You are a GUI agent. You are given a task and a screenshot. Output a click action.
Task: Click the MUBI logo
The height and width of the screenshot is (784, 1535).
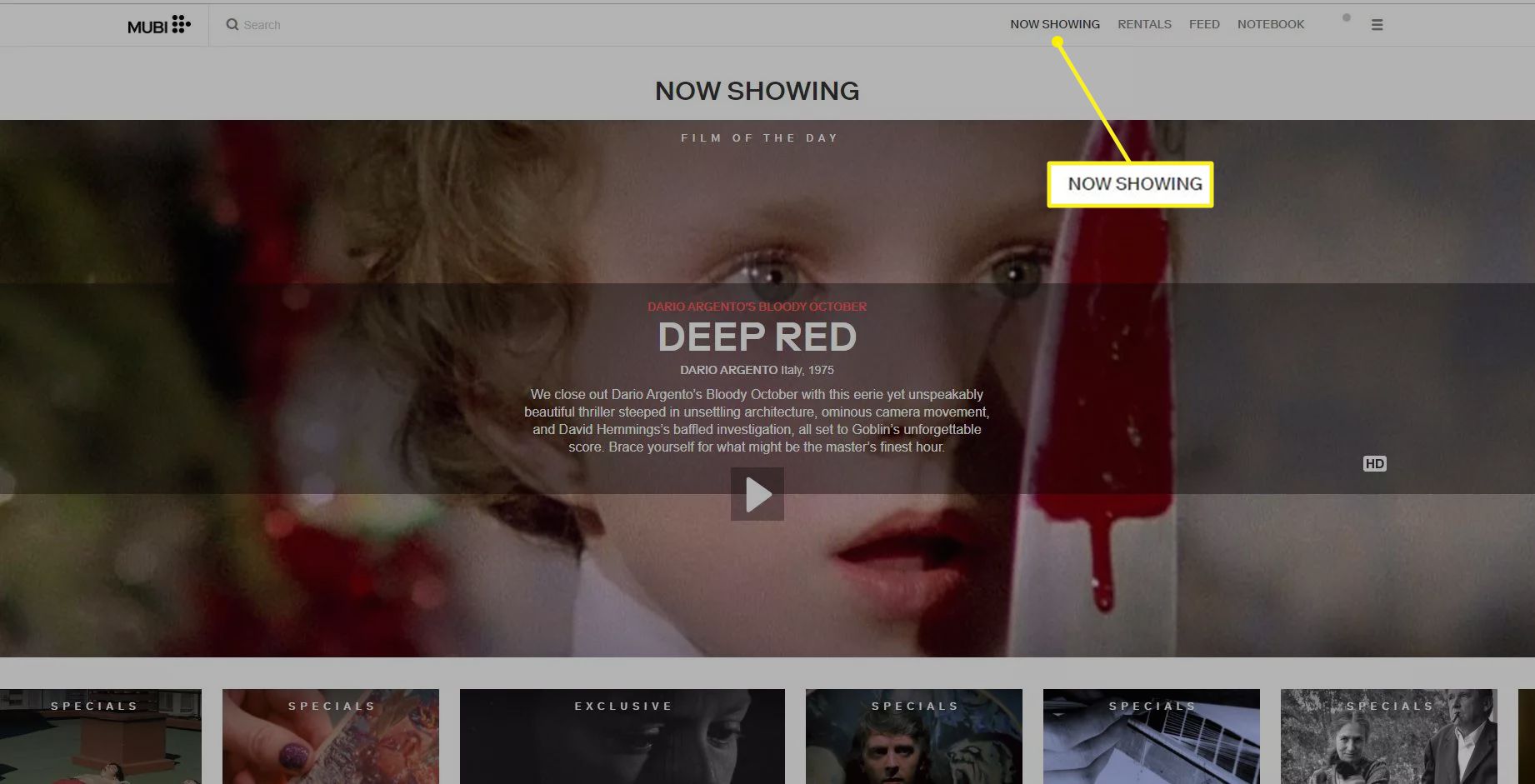click(x=159, y=25)
